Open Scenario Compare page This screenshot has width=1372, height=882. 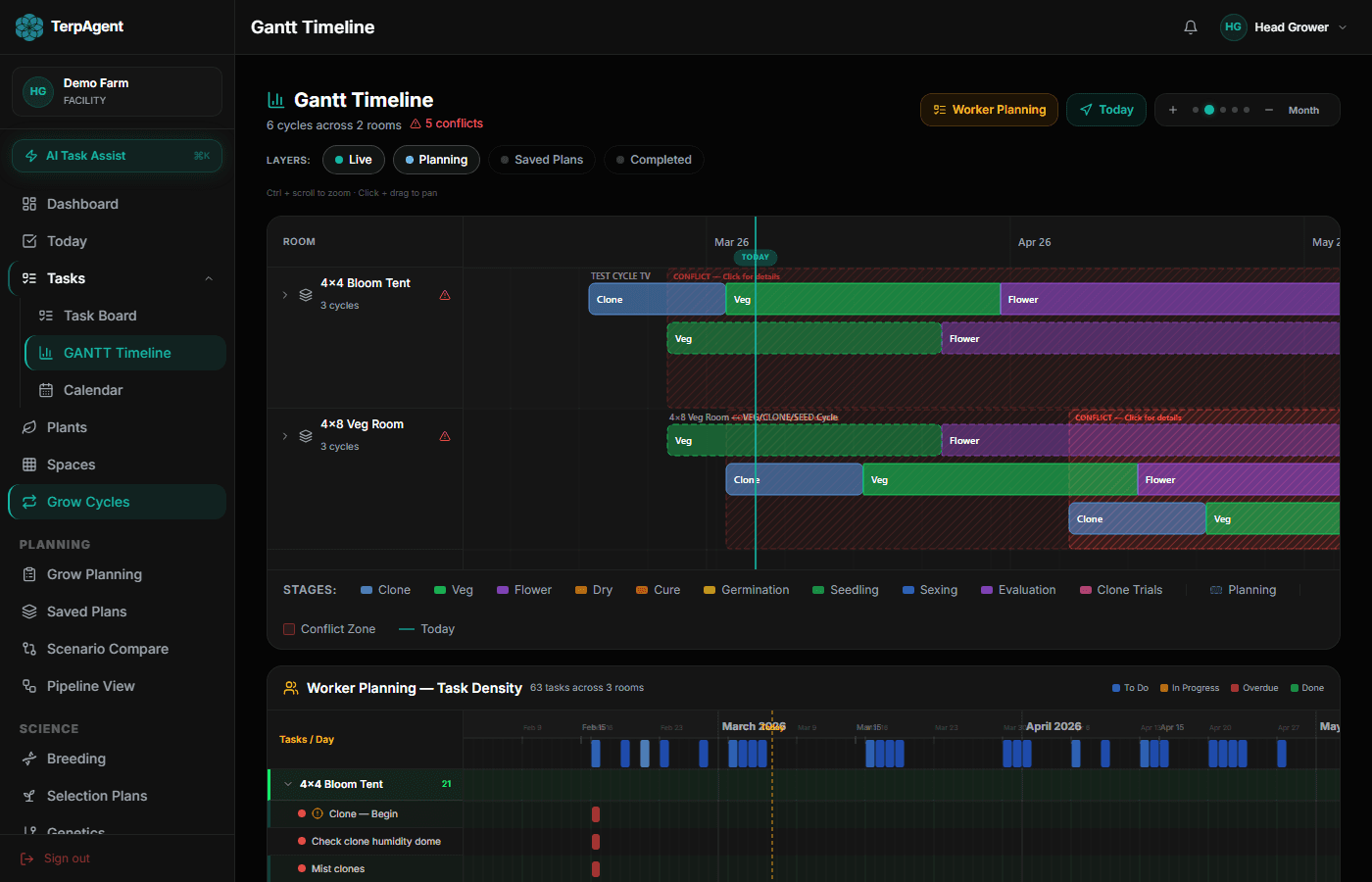point(117,649)
